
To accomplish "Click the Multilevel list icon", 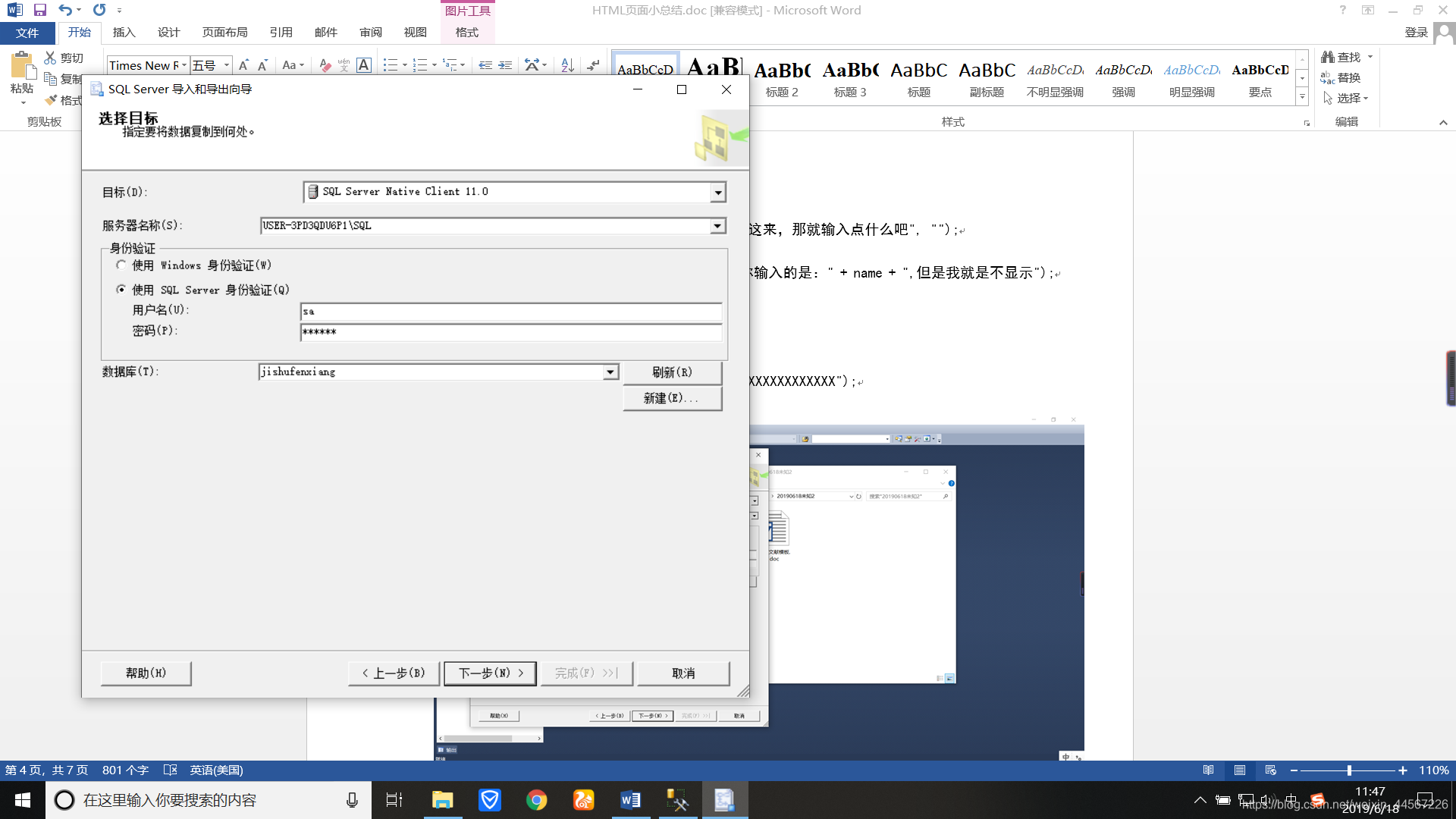I will tap(450, 65).
